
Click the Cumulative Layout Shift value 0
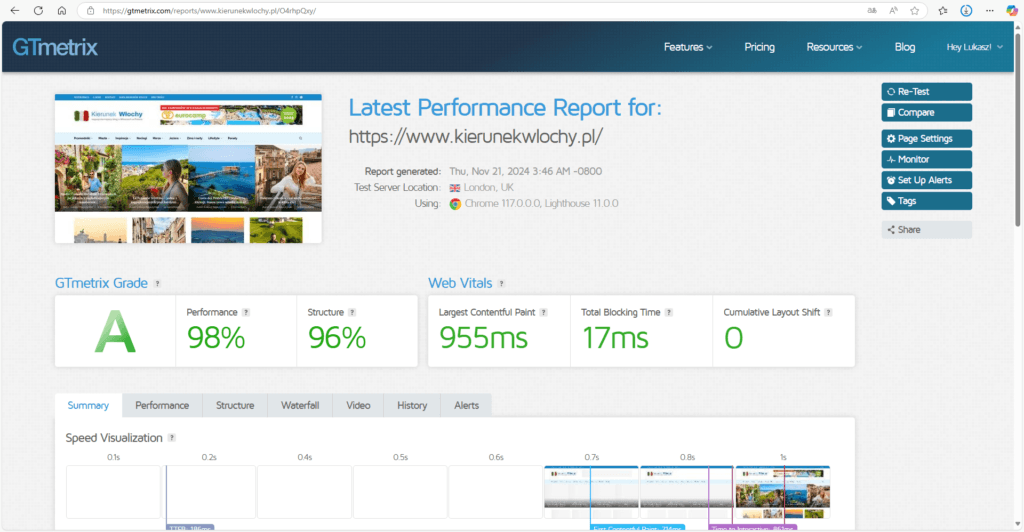pos(733,338)
